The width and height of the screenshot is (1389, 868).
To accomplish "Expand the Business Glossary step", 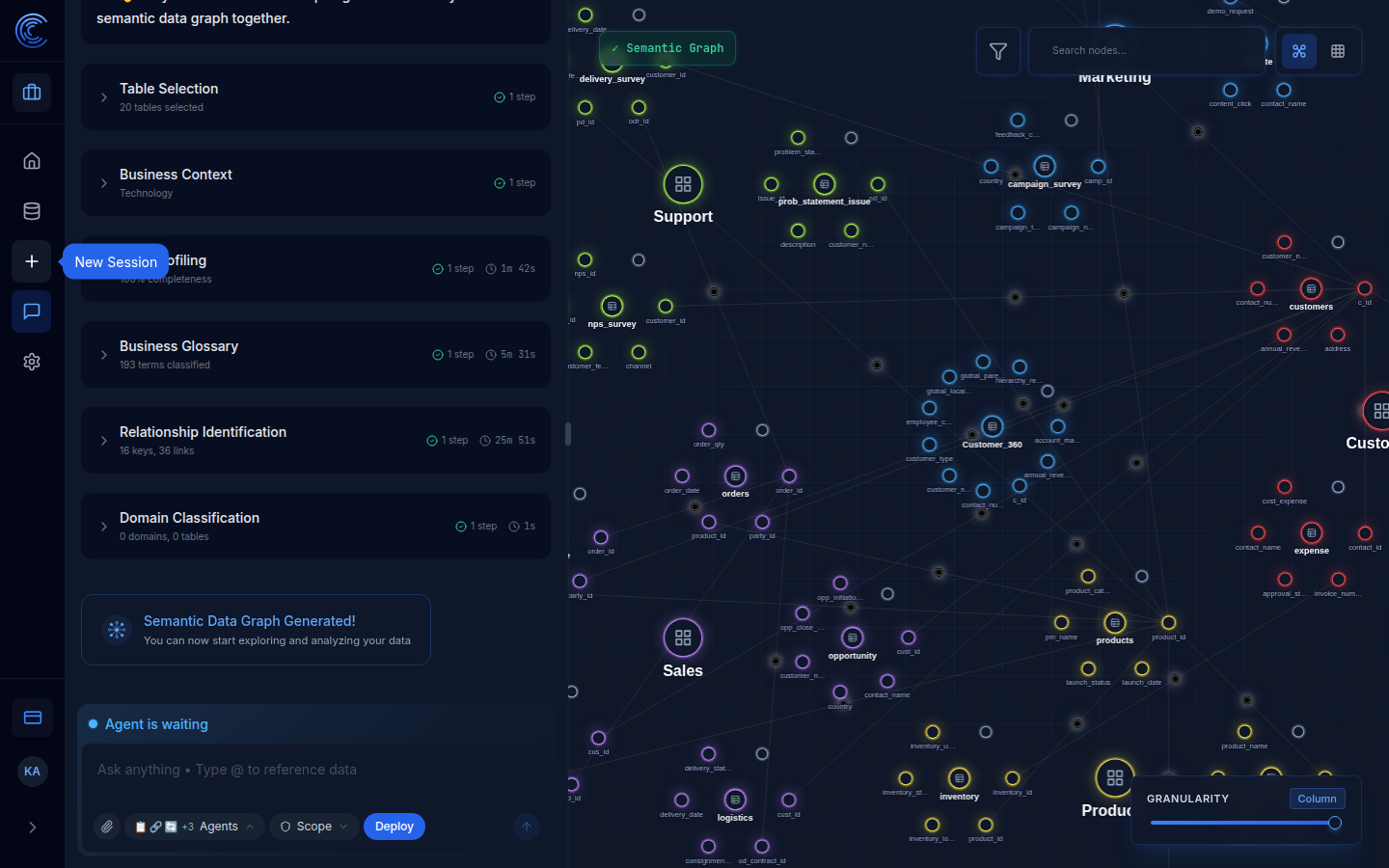I will coord(315,354).
